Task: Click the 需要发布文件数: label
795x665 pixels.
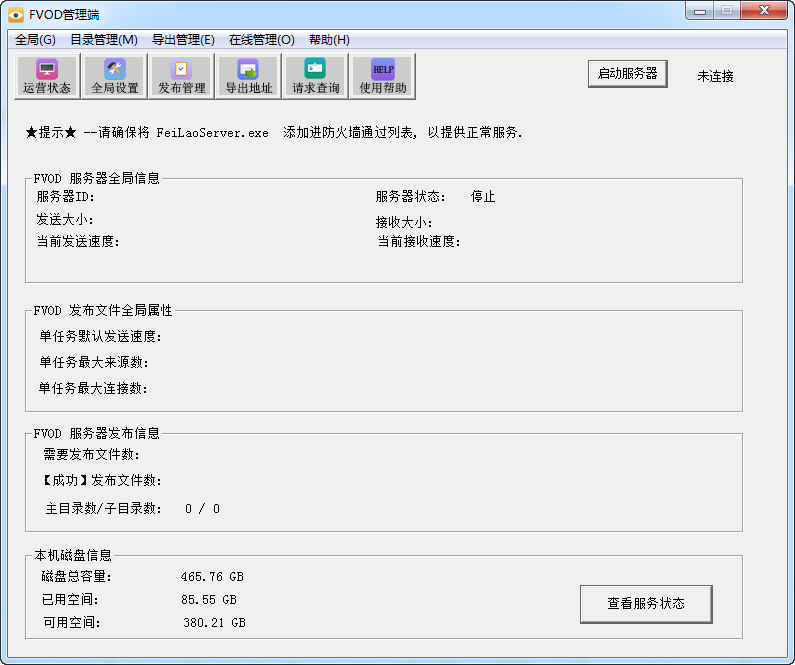Action: (x=91, y=454)
